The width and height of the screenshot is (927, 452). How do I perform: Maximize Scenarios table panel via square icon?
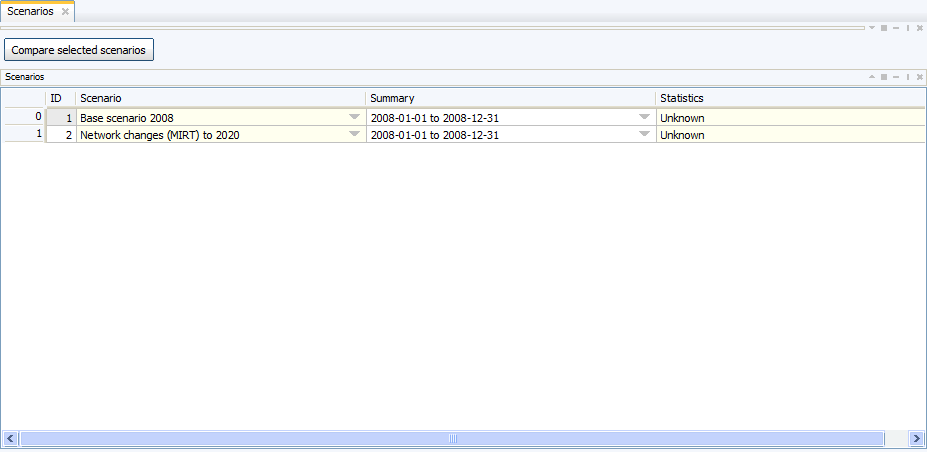coord(884,77)
